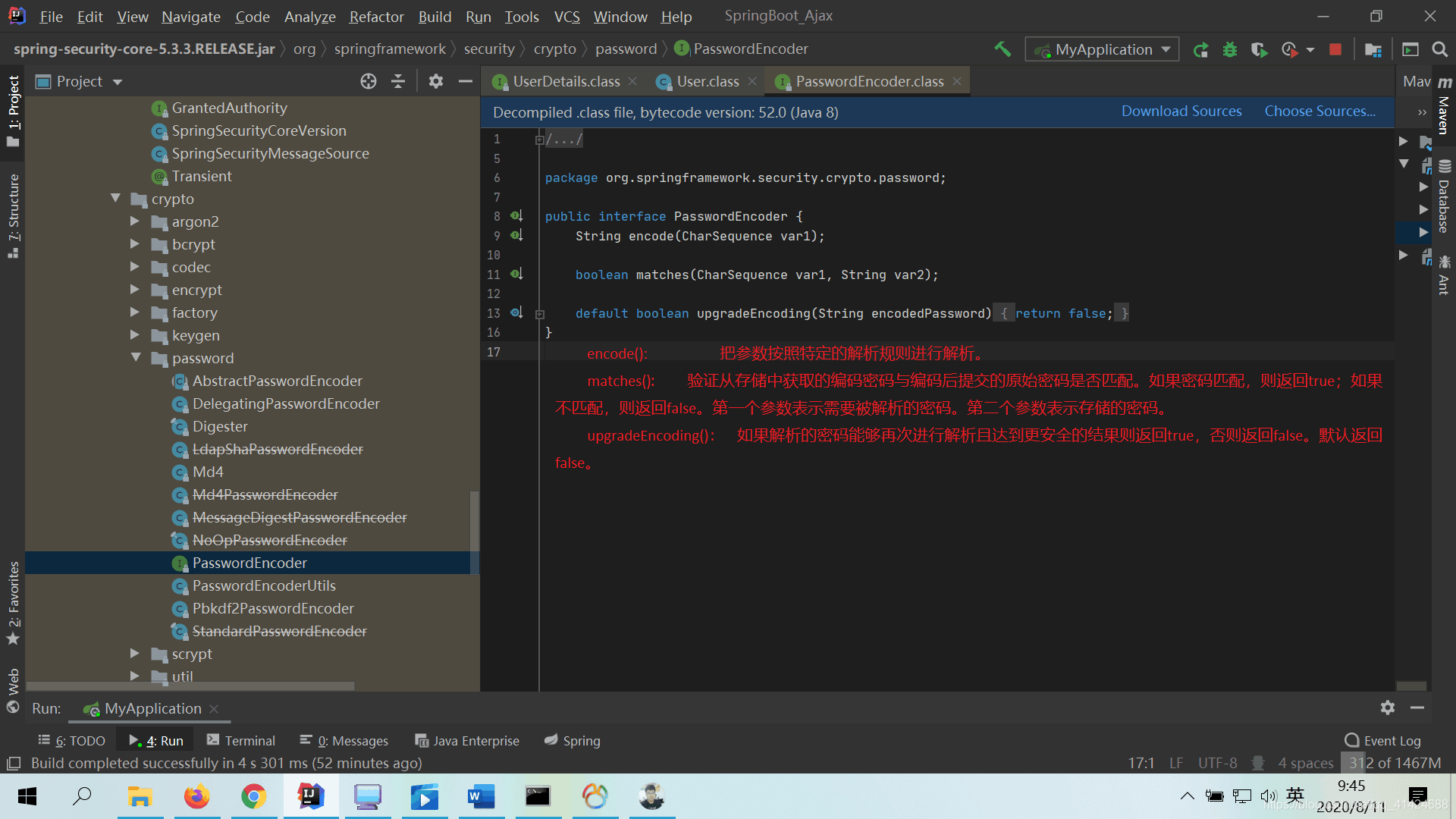Toggle the Ant tool window

pyautogui.click(x=1445, y=275)
